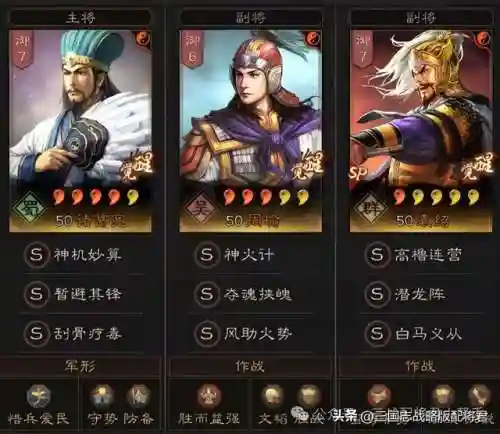The image size is (500, 434).
Task: Open the 潜龙阵 skill
Action: [419, 294]
